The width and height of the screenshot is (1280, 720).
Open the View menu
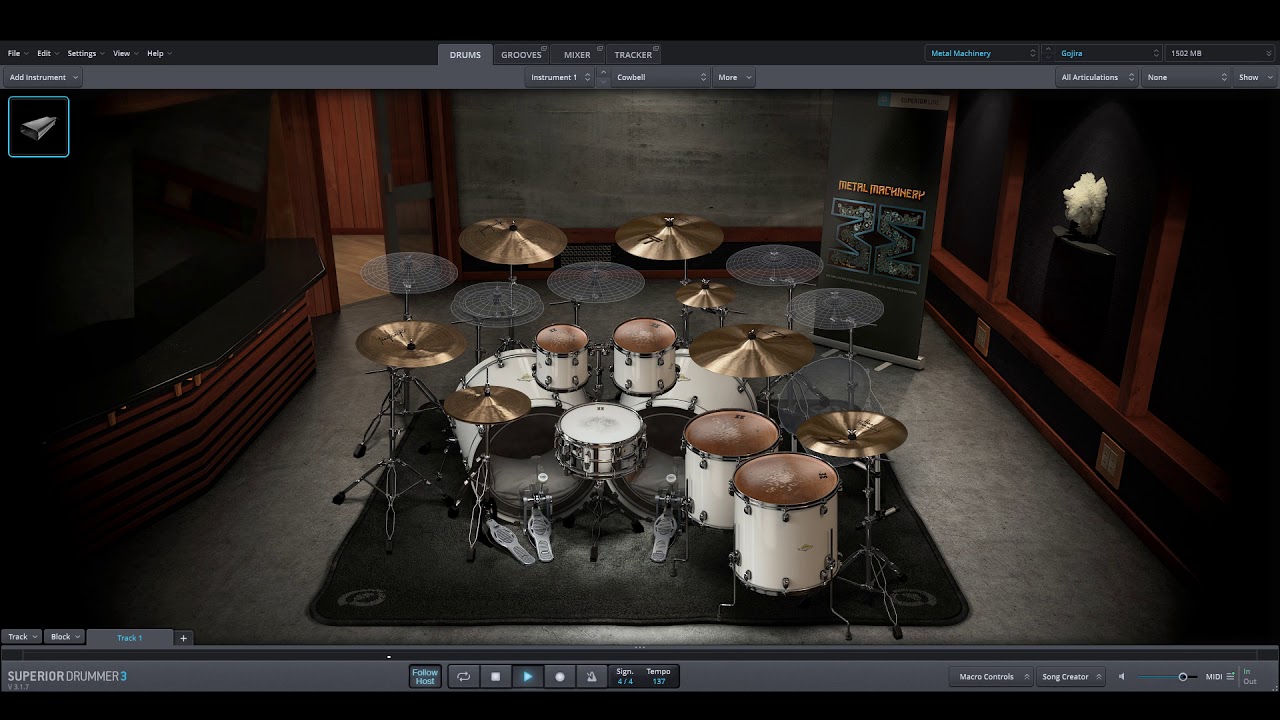click(x=124, y=53)
